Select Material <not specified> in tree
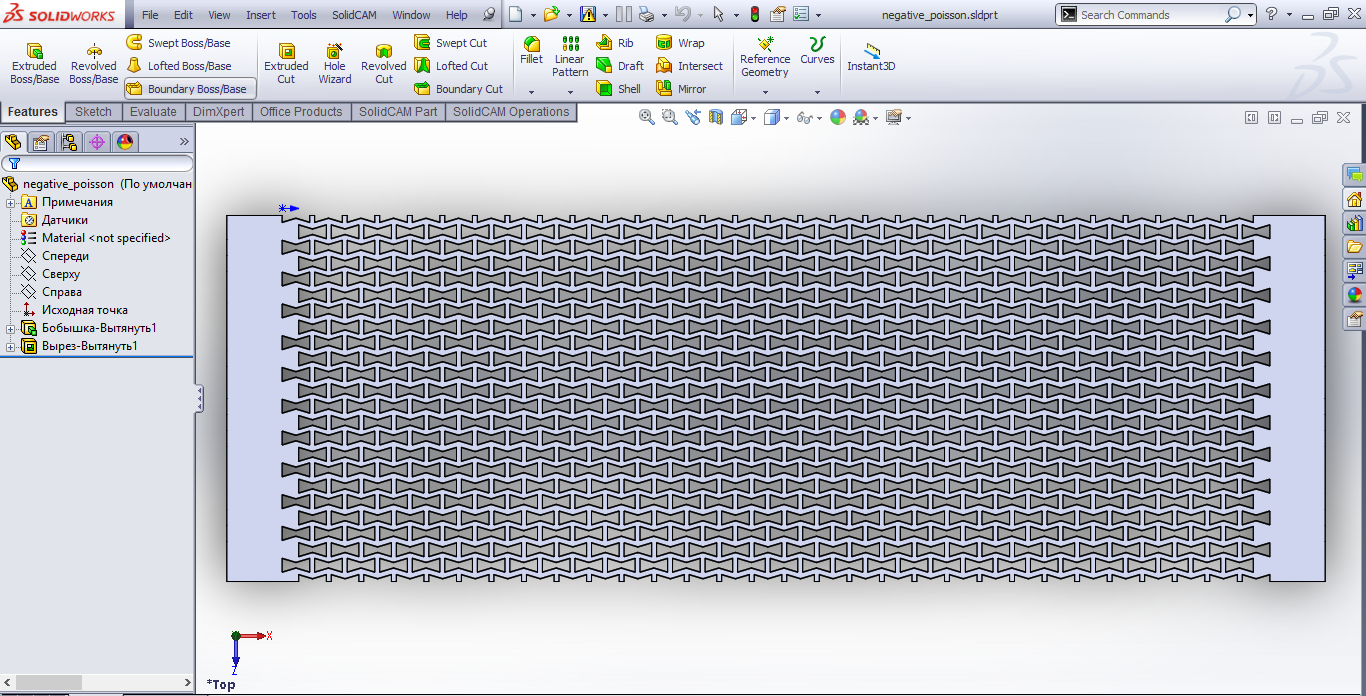 click(x=106, y=238)
